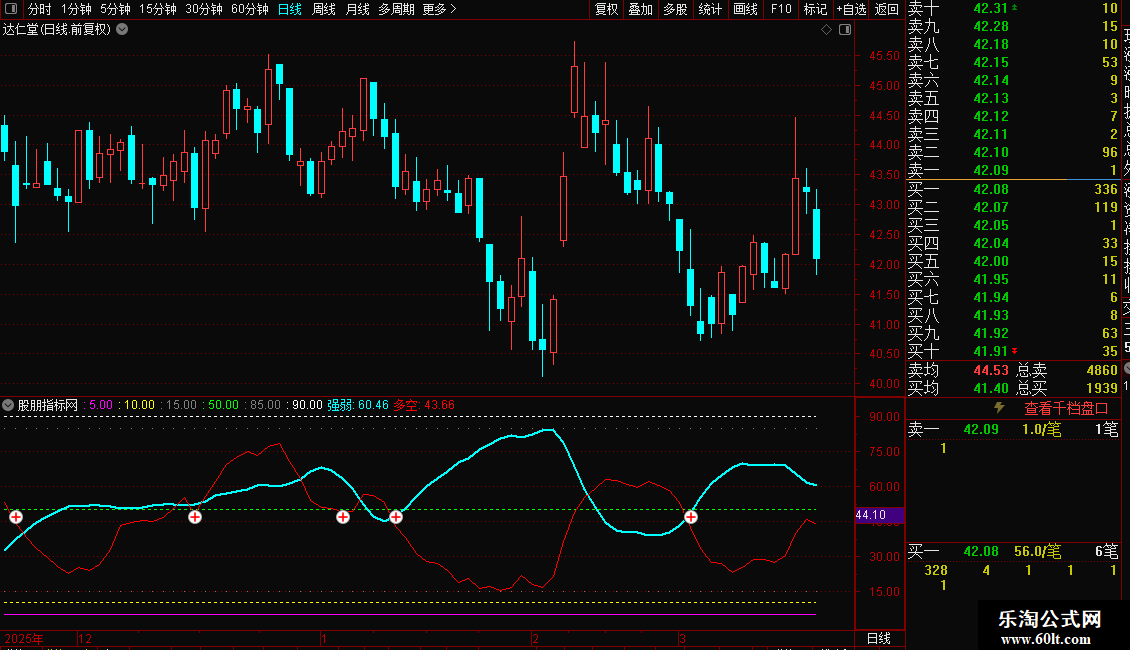
Task: Expand the 达仁堂 stock title dropdown
Action: pos(122,29)
